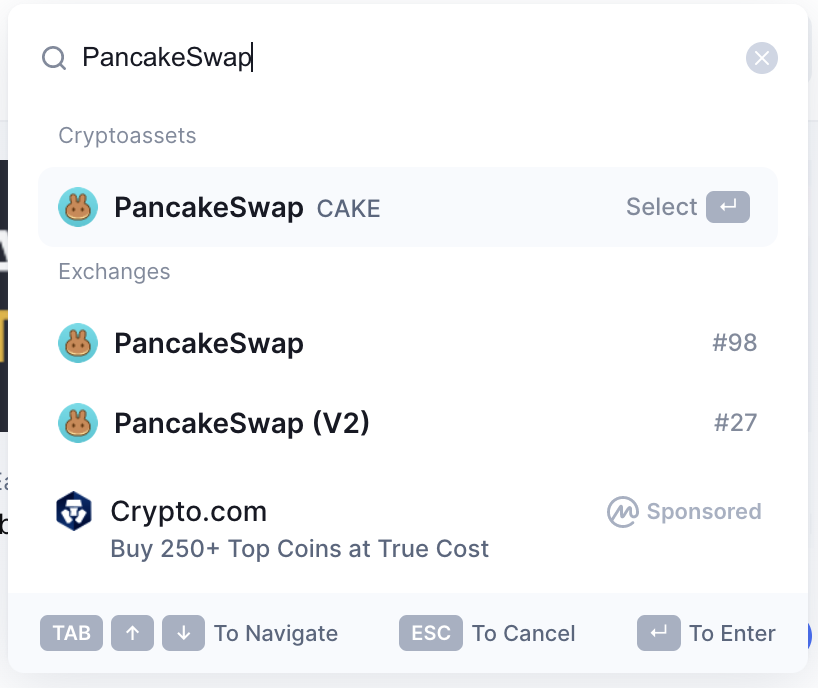Click the Select enter-key badge
The height and width of the screenshot is (688, 818).
(x=728, y=207)
